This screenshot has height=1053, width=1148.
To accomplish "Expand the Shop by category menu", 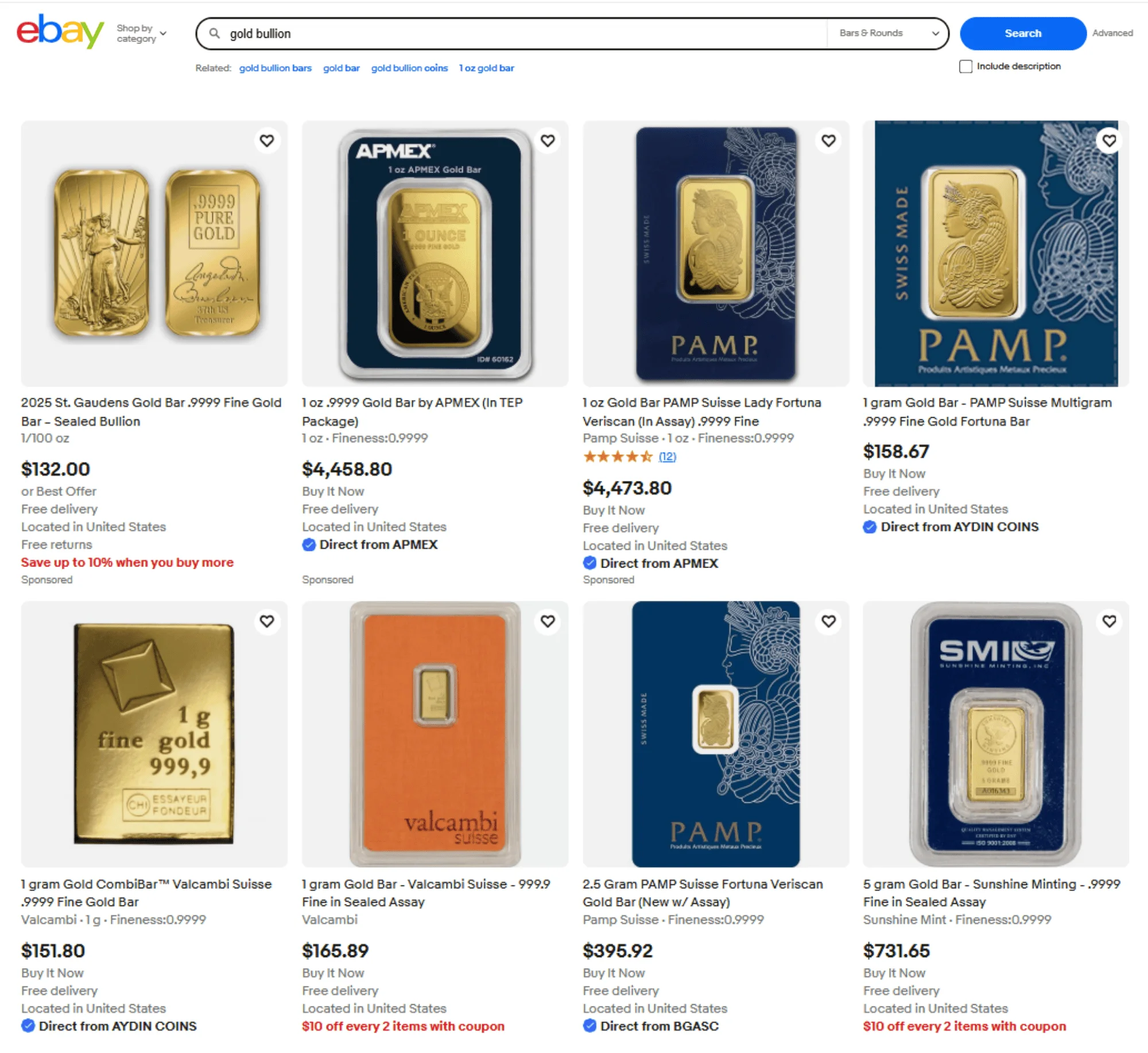I will click(141, 33).
